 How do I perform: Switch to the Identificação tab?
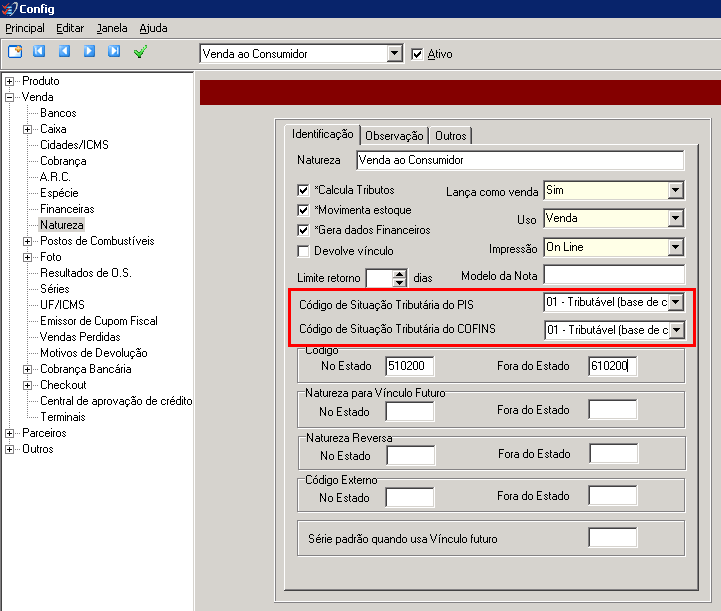[322, 134]
